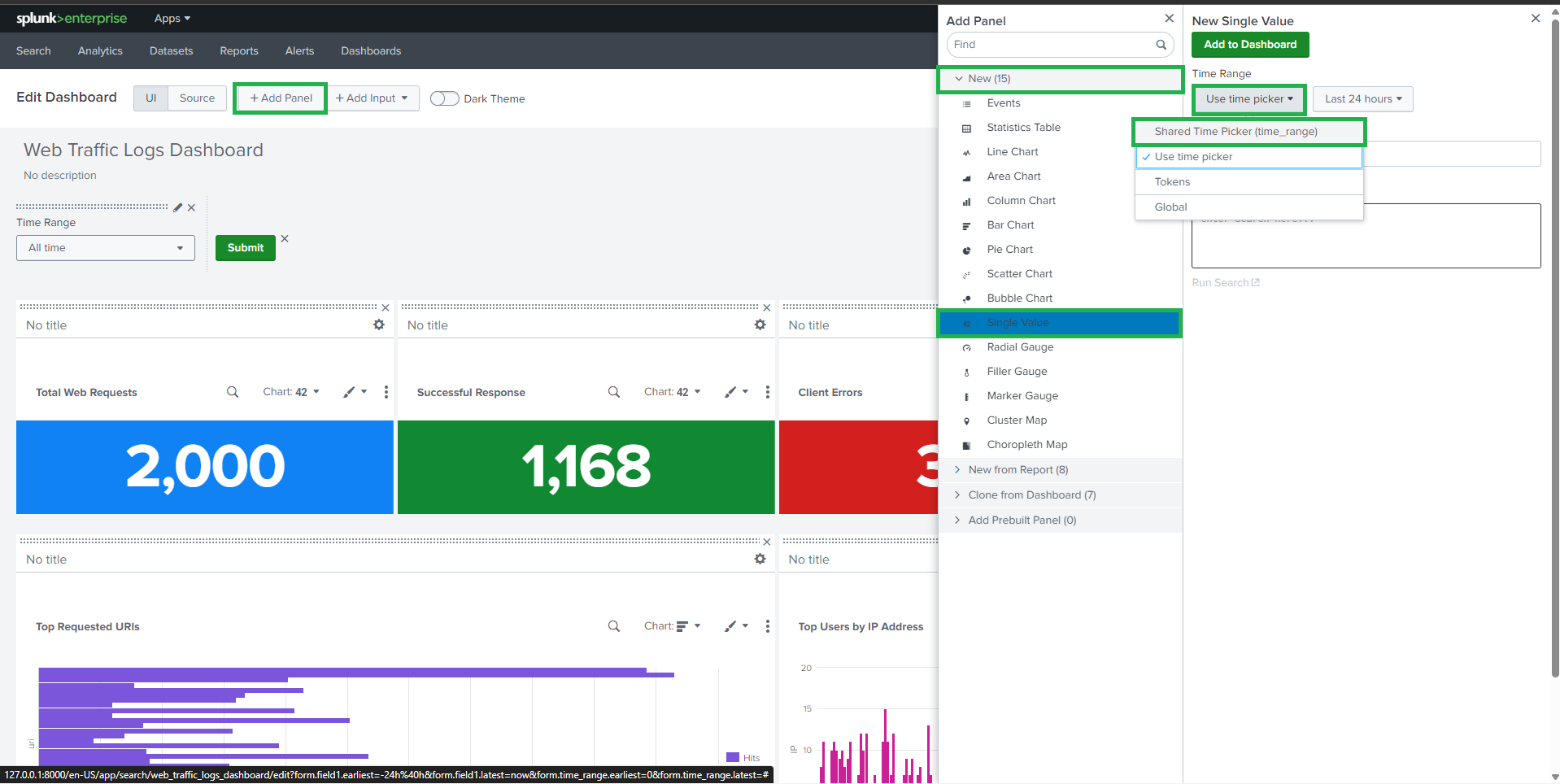Click the blue 2,000 single value tile
This screenshot has height=784, width=1560.
[205, 467]
